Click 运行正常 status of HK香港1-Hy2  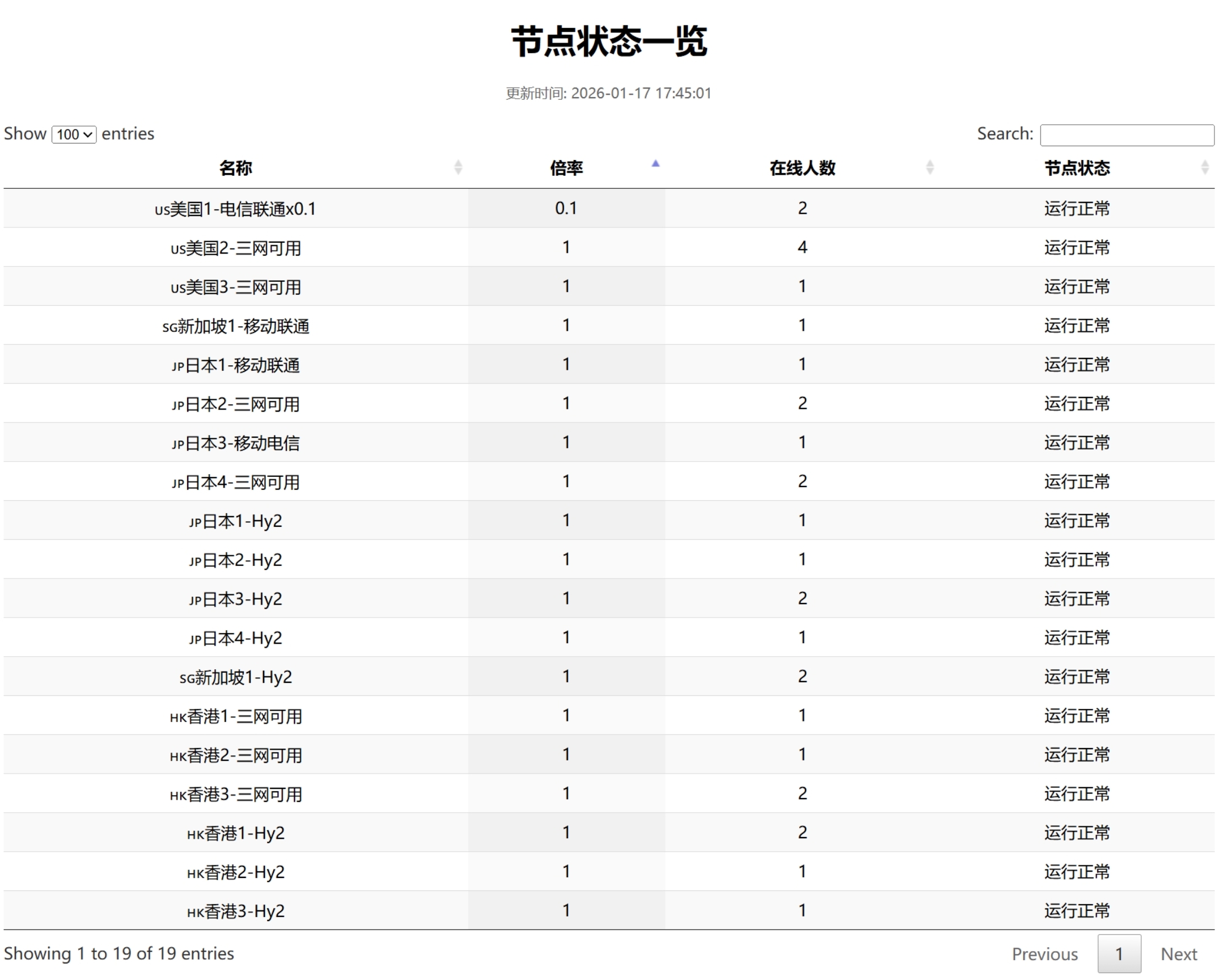pos(1077,833)
